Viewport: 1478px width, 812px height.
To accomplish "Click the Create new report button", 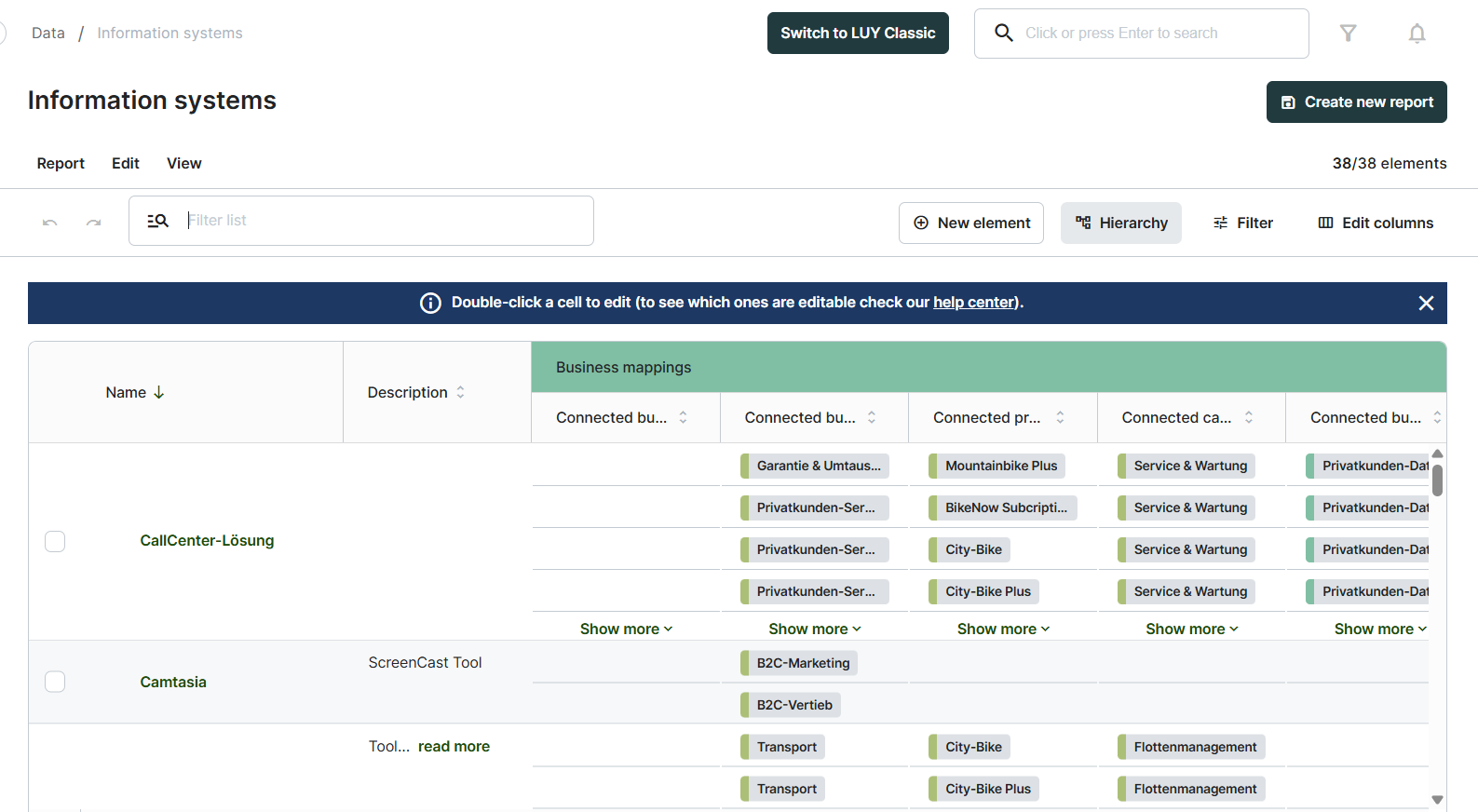I will [x=1356, y=102].
